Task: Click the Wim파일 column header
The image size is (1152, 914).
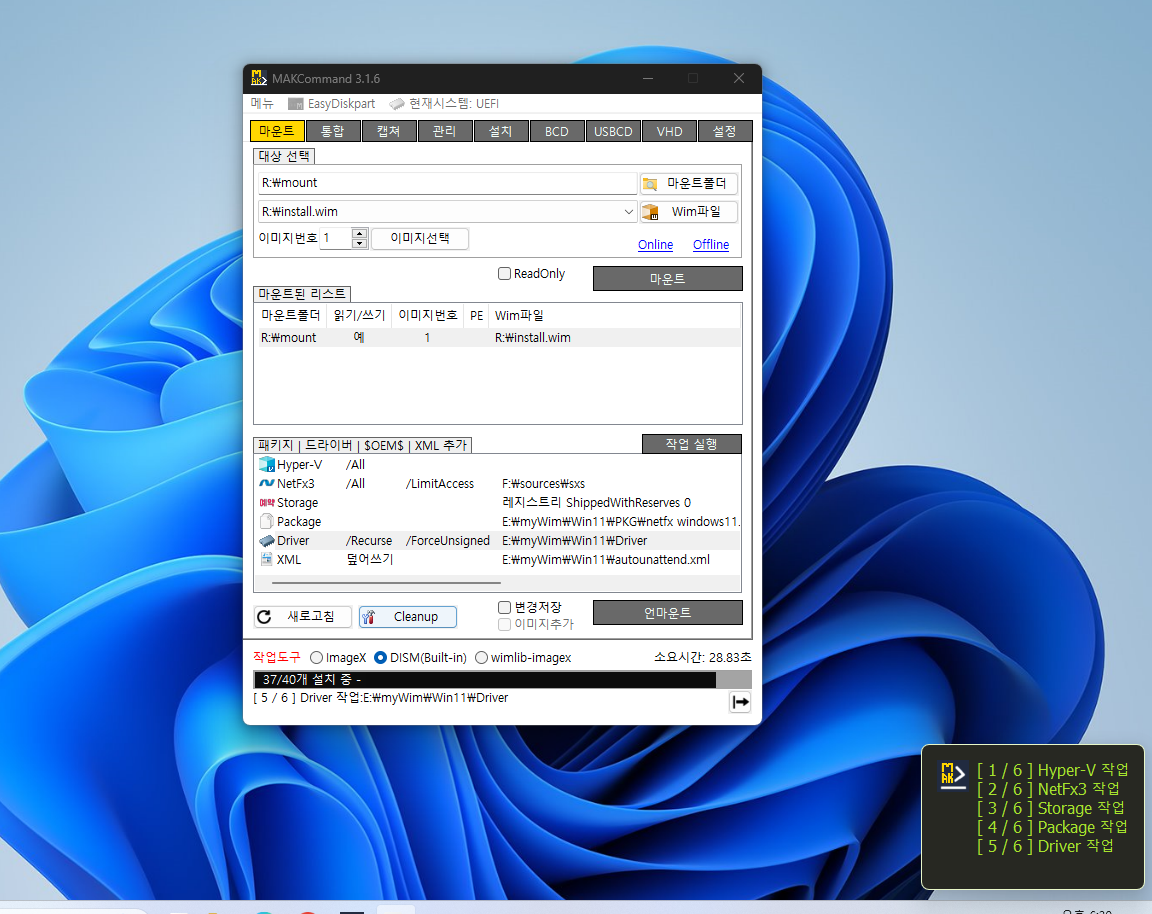Action: (519, 315)
